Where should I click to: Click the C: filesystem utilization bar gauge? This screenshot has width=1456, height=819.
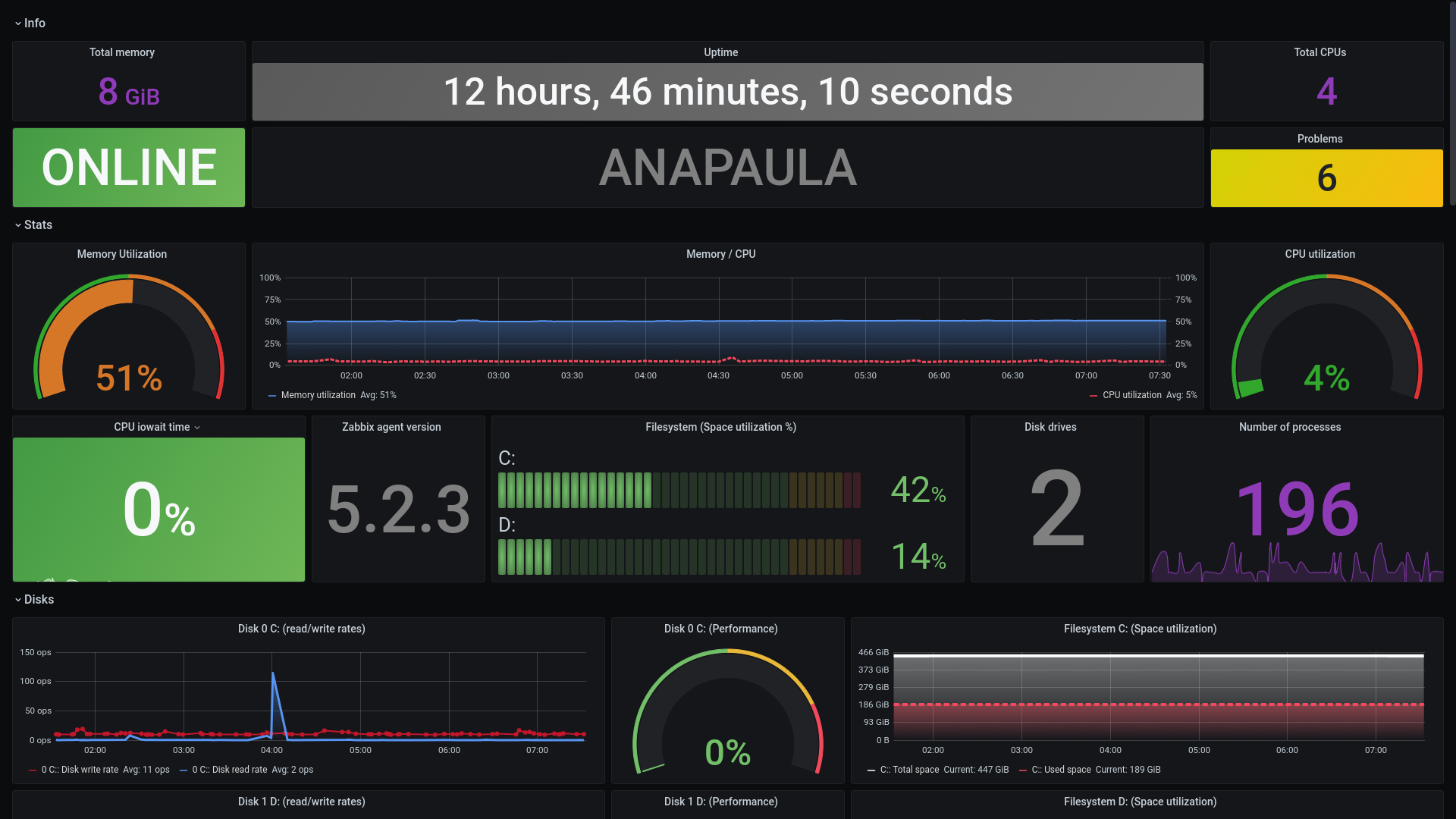679,491
